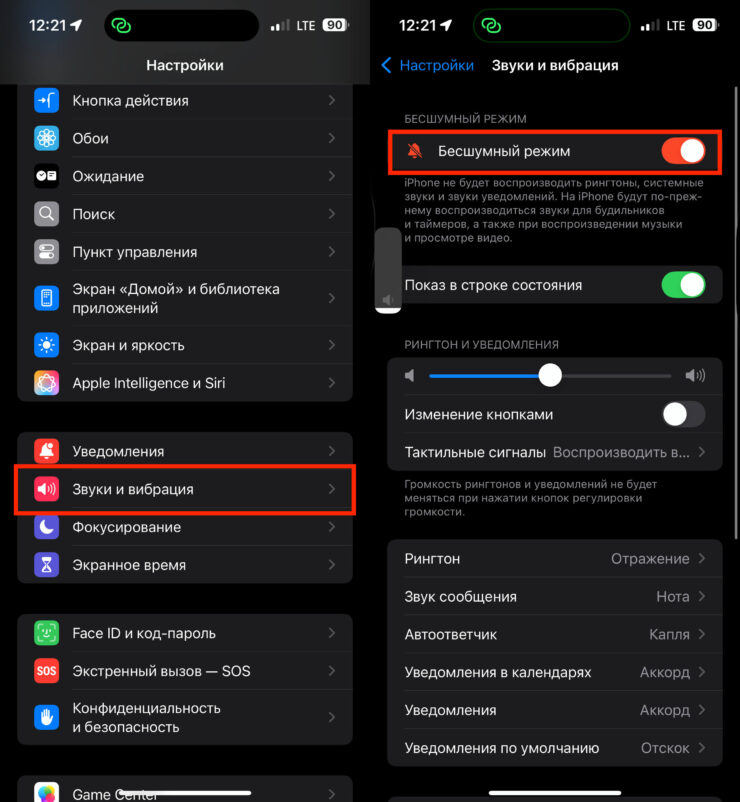Expand Звук сообщения chevron next to Нота
This screenshot has height=802, width=740.
tap(702, 596)
